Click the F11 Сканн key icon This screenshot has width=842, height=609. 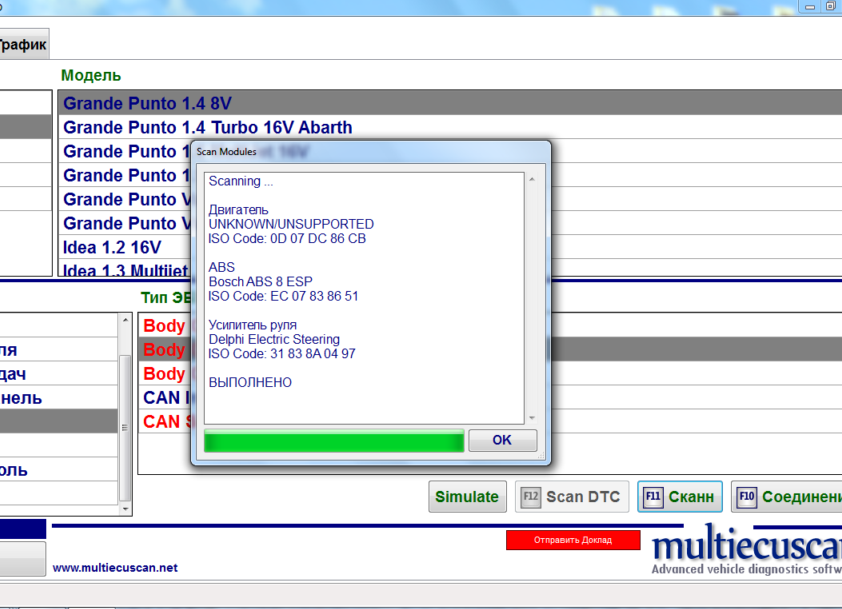(x=653, y=497)
